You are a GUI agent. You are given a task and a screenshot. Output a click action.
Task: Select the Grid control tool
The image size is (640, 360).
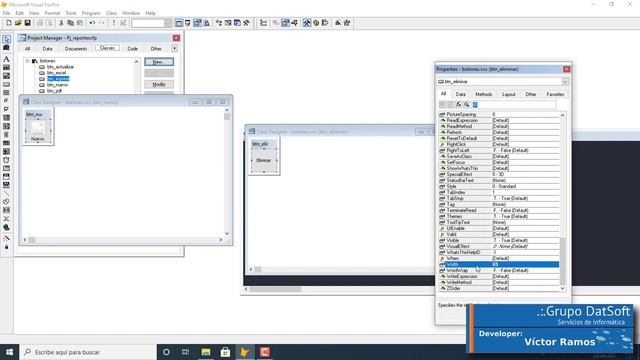click(7, 143)
